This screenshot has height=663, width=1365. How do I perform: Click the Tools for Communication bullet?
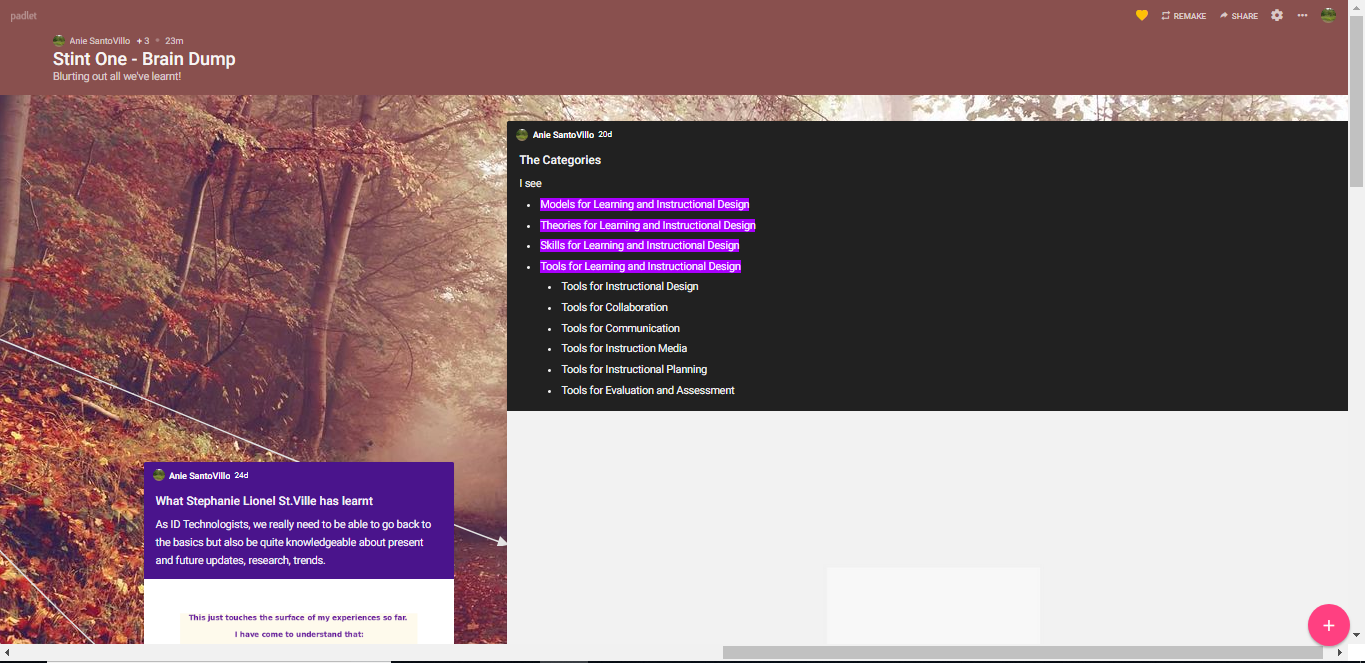[x=621, y=328]
